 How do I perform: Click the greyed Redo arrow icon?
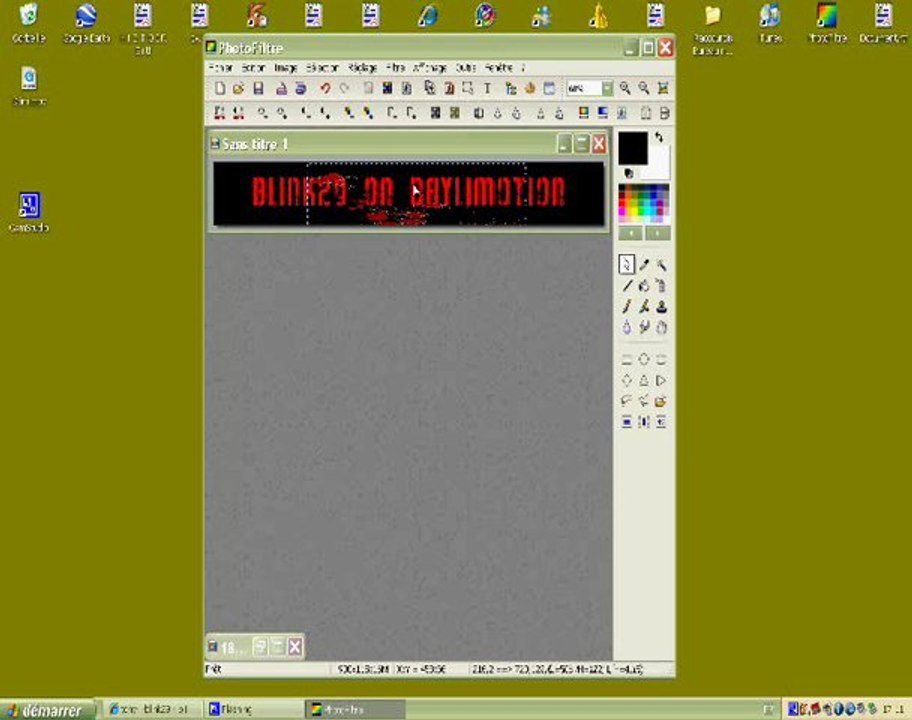pyautogui.click(x=345, y=88)
